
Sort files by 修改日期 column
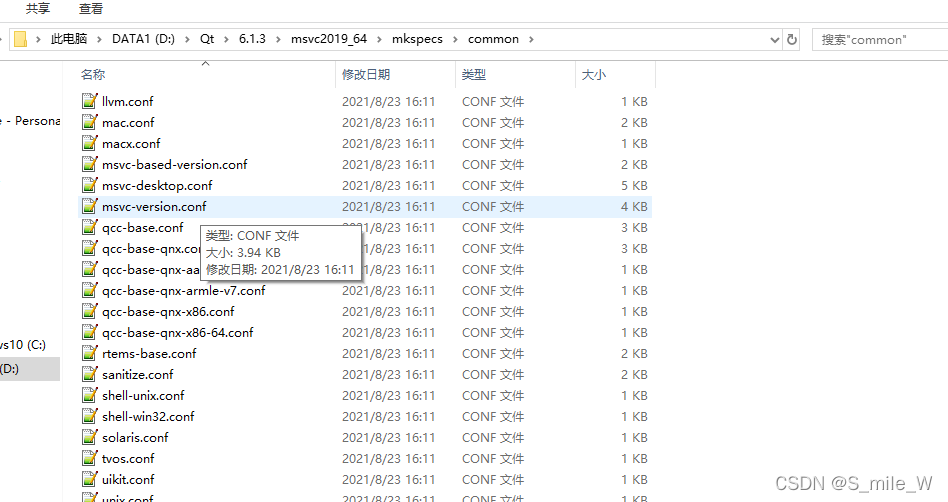[x=366, y=74]
